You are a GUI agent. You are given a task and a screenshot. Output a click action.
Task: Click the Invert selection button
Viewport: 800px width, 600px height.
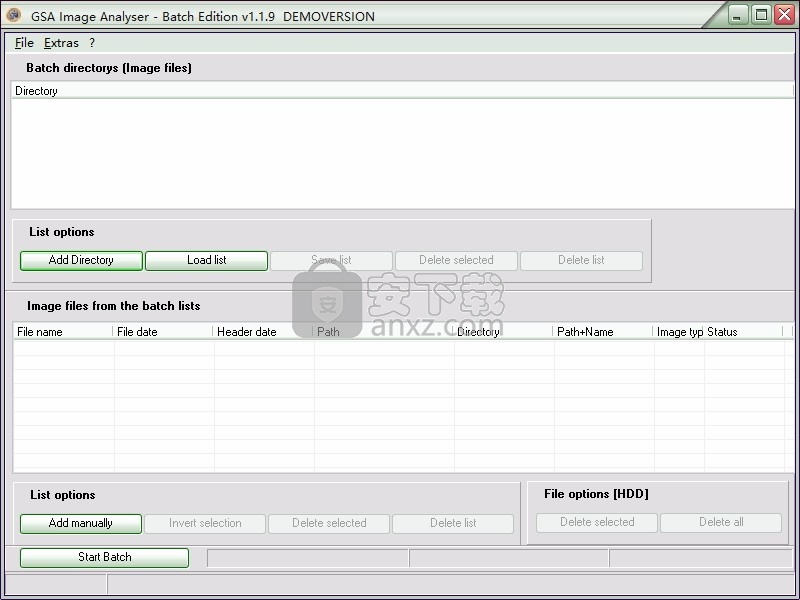pos(205,523)
